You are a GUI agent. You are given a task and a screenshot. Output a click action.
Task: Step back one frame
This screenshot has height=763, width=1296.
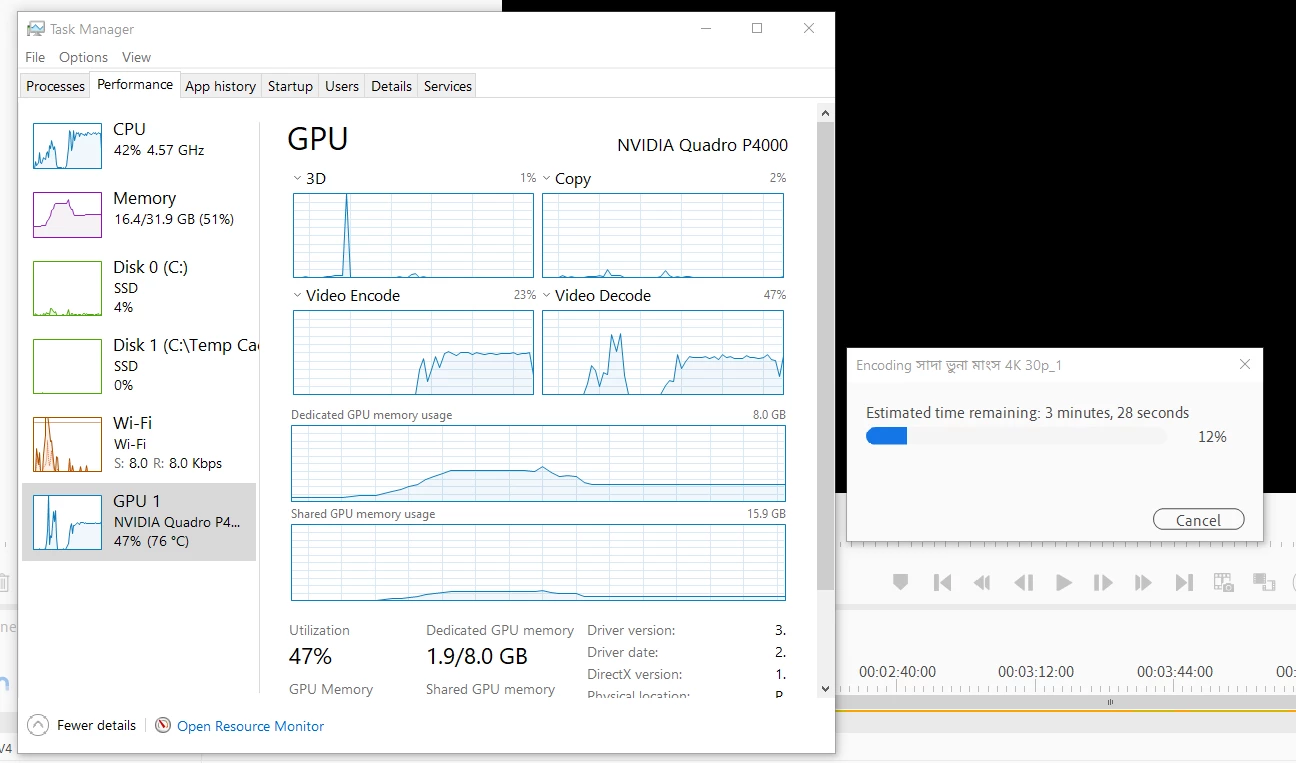pyautogui.click(x=1023, y=582)
